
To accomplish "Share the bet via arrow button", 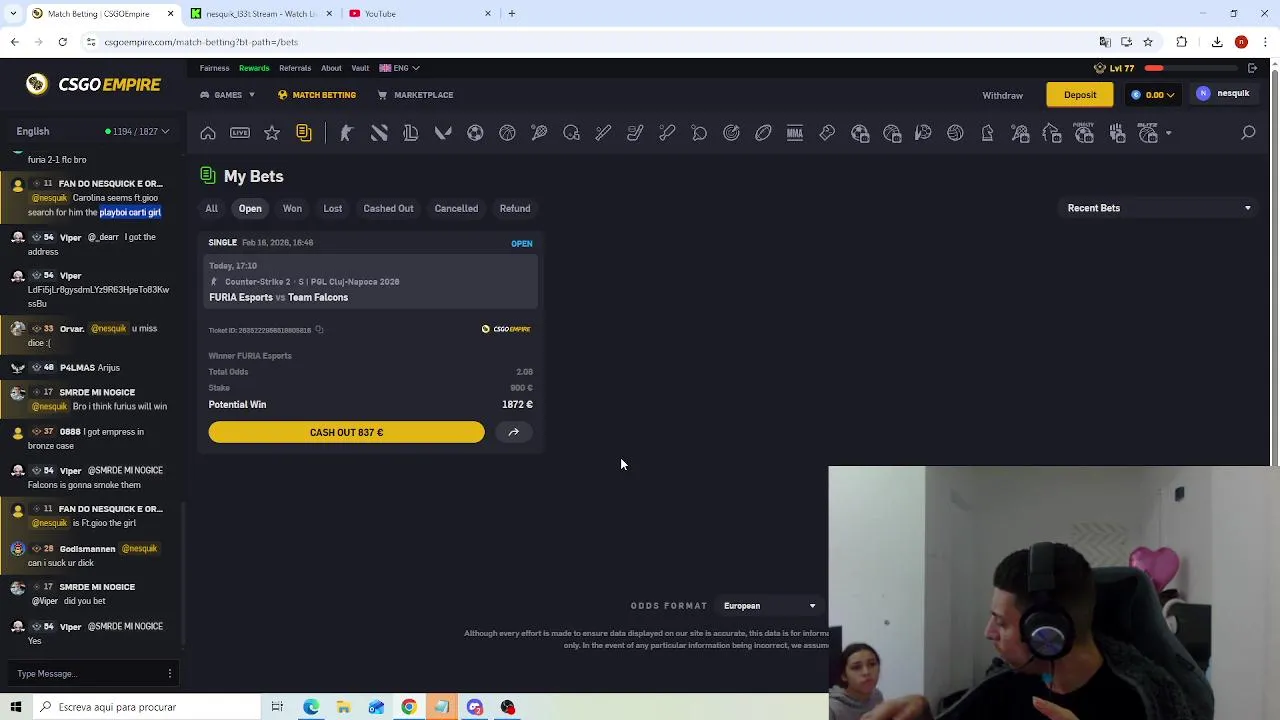I will point(513,432).
